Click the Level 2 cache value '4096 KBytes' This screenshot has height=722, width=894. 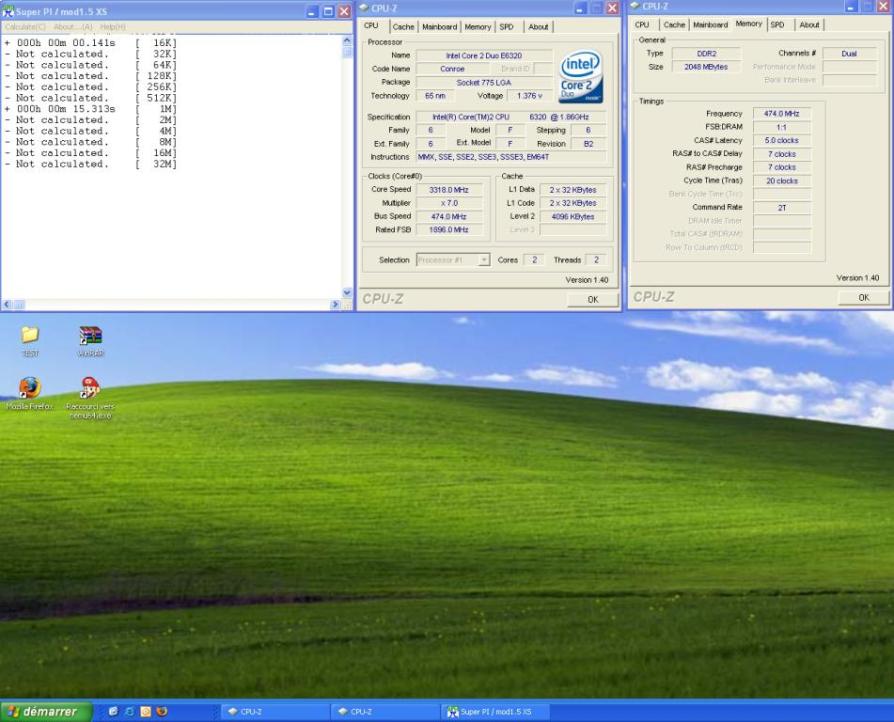pyautogui.click(x=572, y=217)
